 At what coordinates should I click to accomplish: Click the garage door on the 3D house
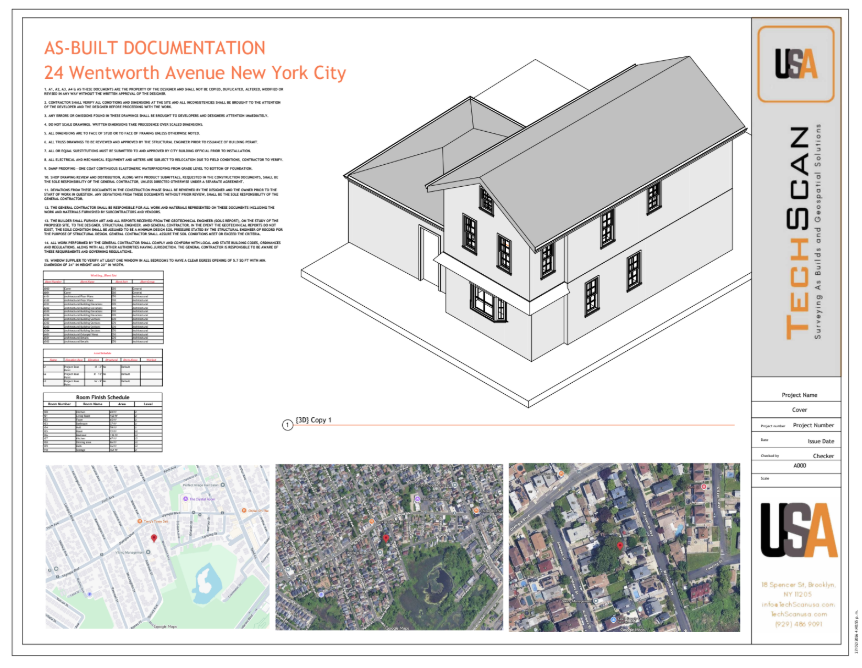[x=433, y=274]
